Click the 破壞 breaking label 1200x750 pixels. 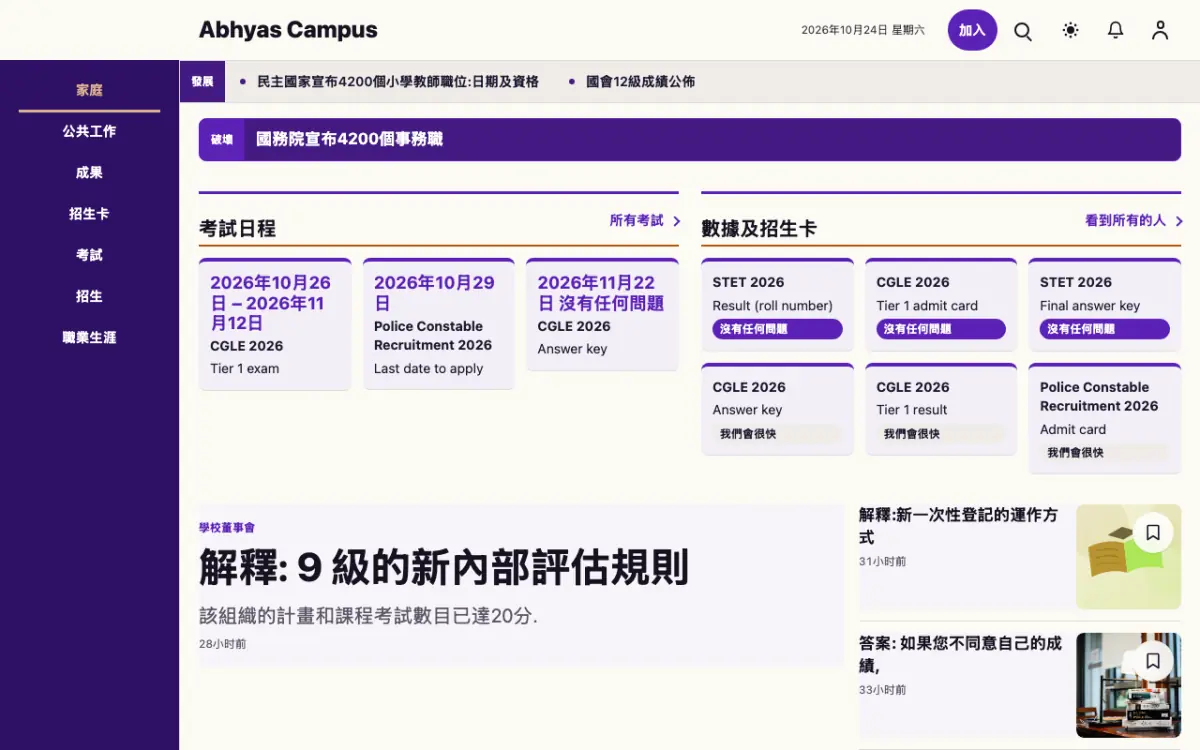pos(221,140)
